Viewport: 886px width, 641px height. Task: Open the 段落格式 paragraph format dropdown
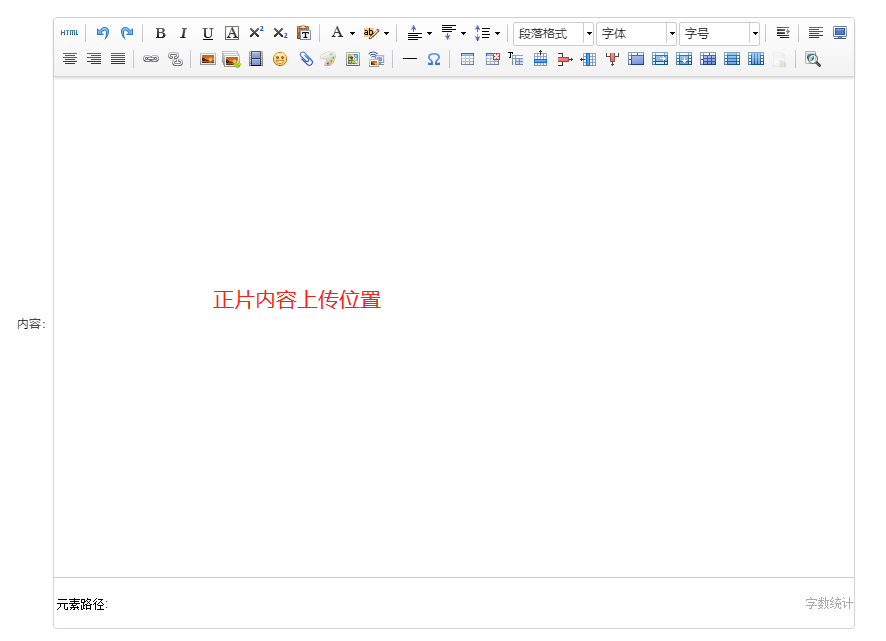[x=553, y=33]
